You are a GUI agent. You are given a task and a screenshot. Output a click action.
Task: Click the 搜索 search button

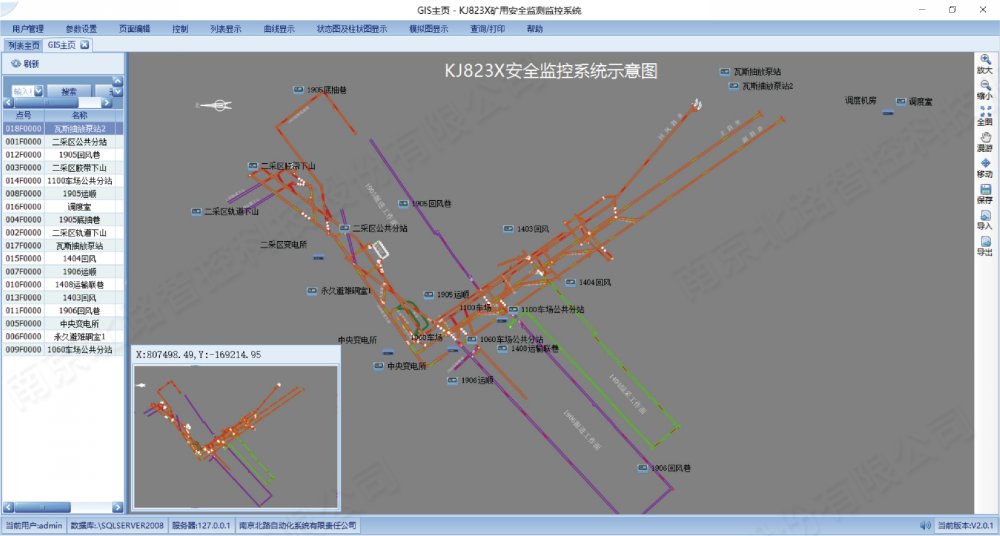point(68,91)
